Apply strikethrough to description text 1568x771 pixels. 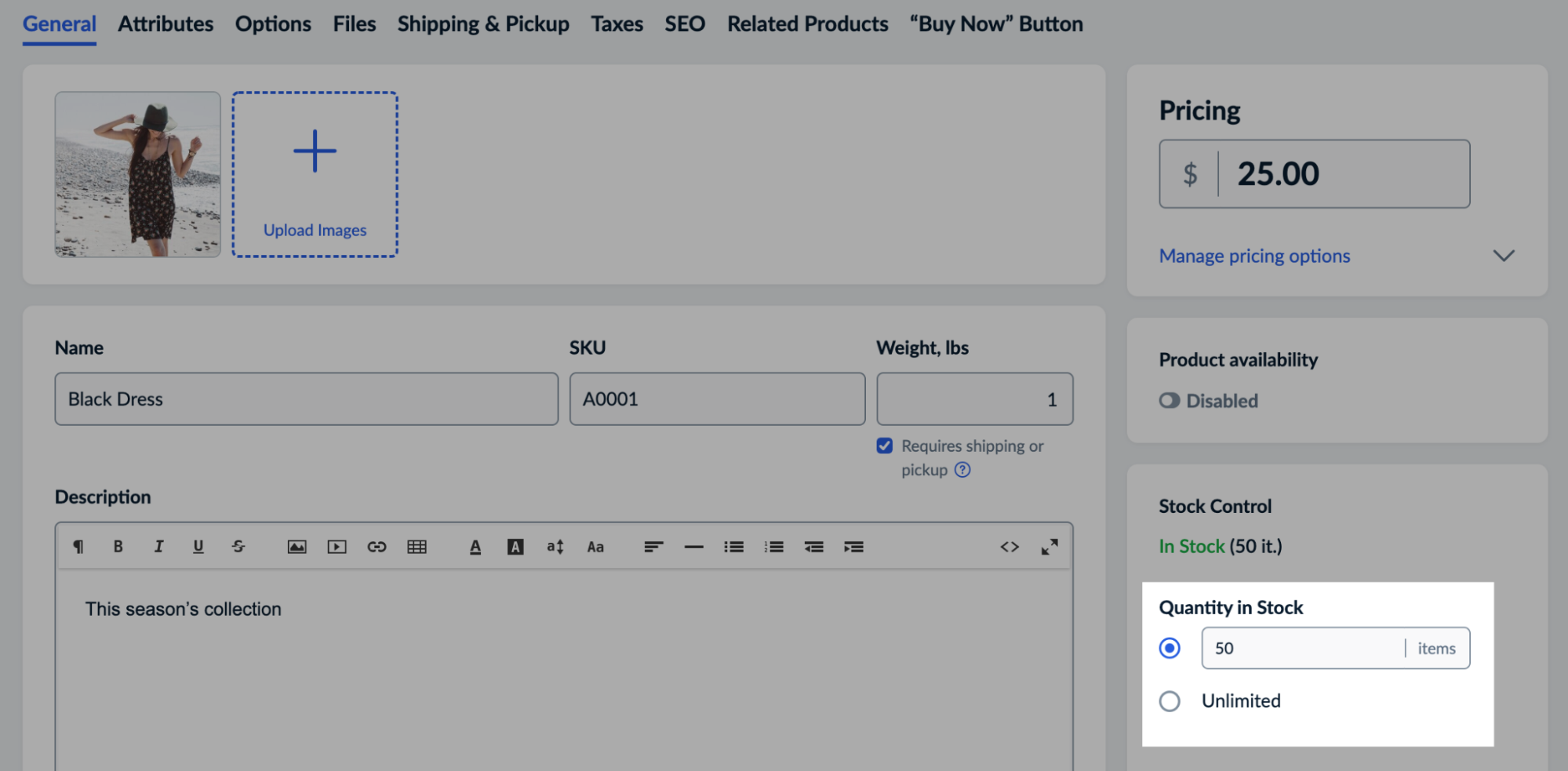pos(238,547)
